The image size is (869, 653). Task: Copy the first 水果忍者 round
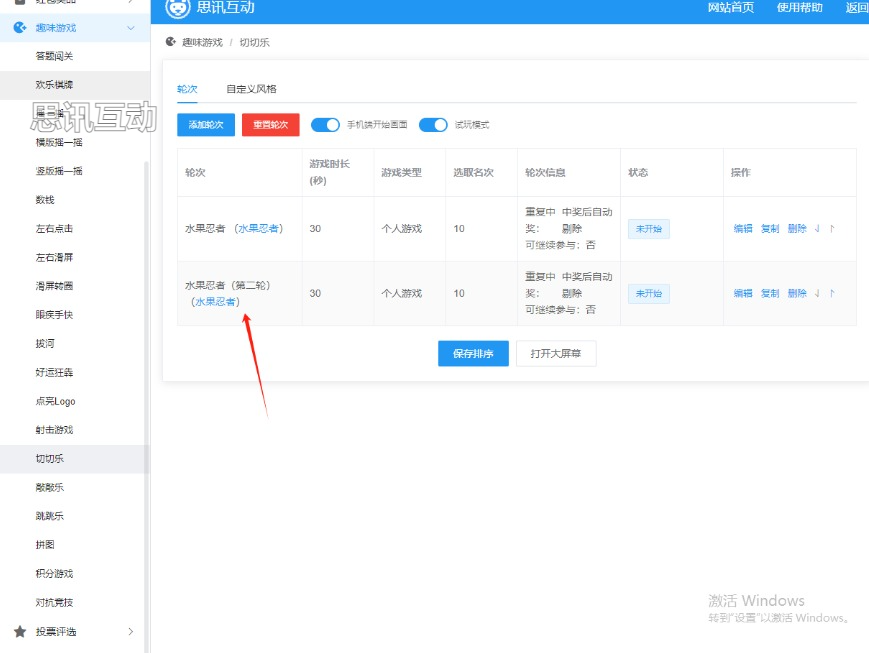pyautogui.click(x=770, y=228)
